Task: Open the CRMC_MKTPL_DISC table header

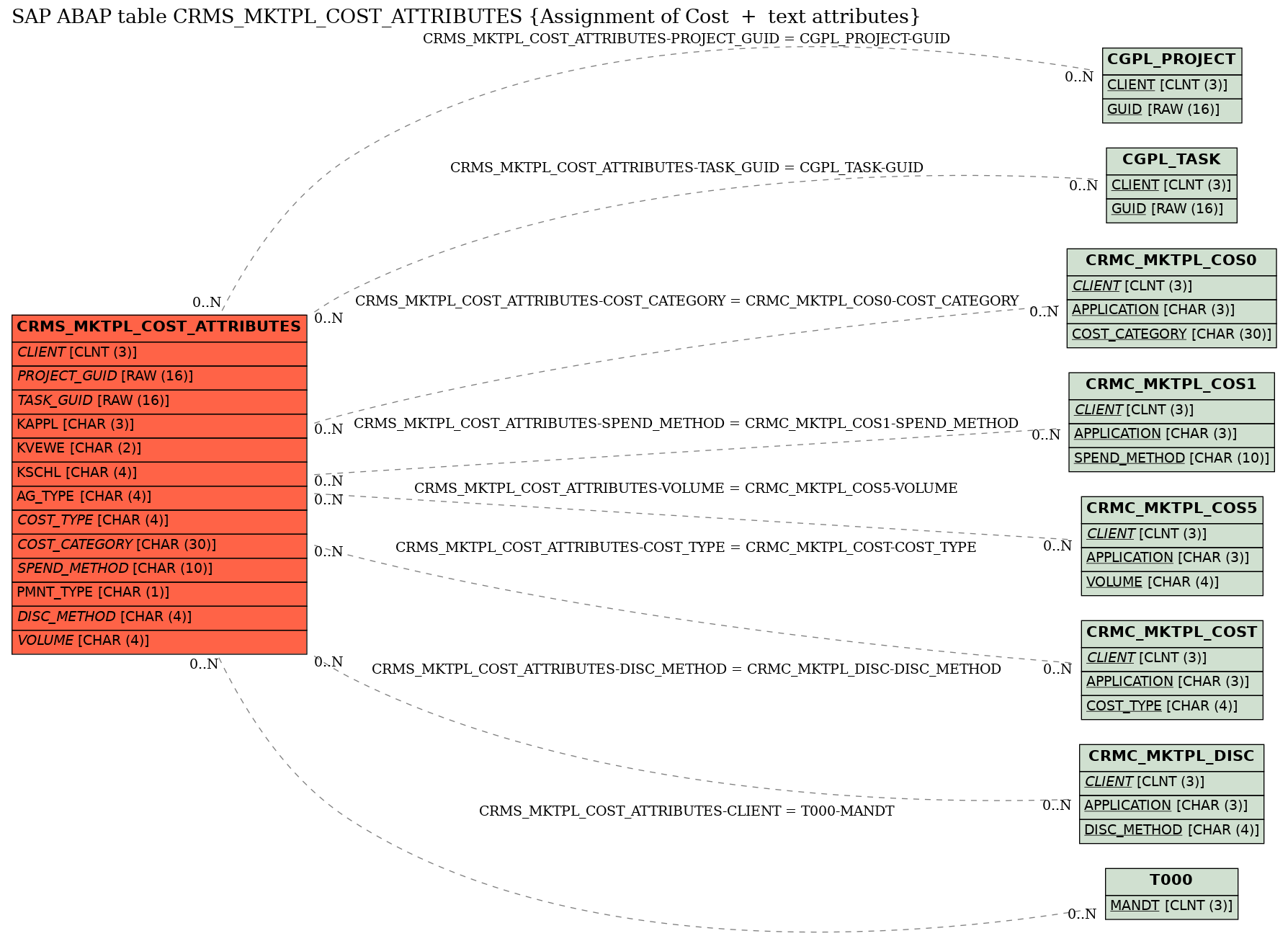Action: click(1172, 757)
